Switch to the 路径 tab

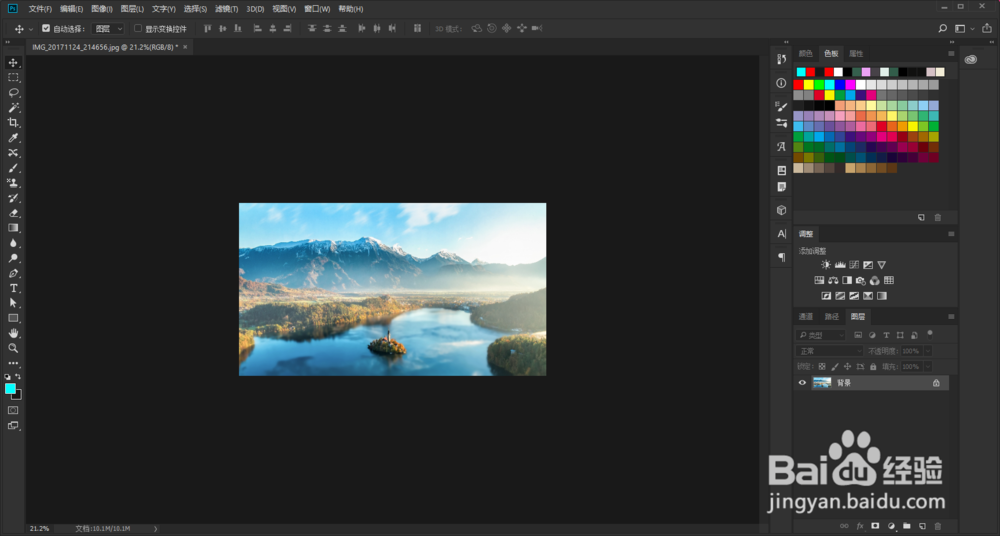(x=832, y=316)
